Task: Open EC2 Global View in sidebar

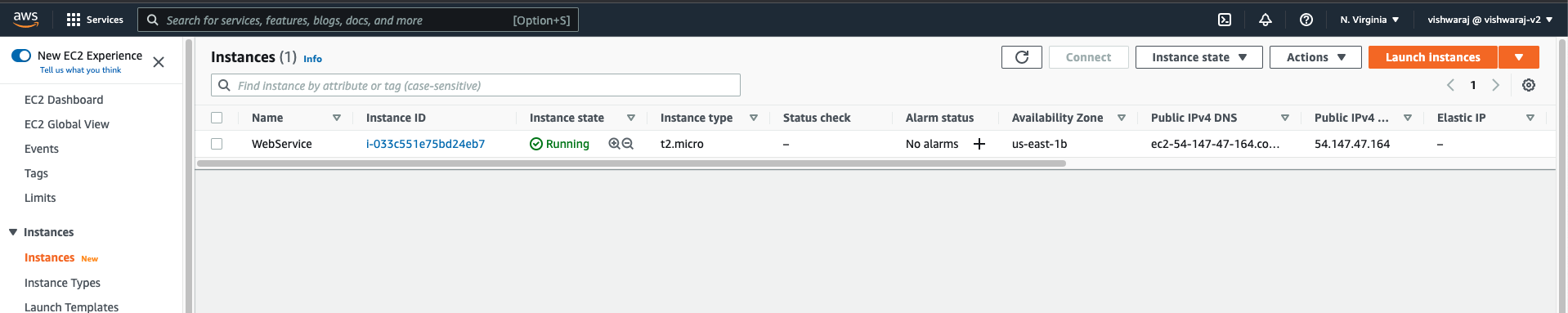Action: 67,124
